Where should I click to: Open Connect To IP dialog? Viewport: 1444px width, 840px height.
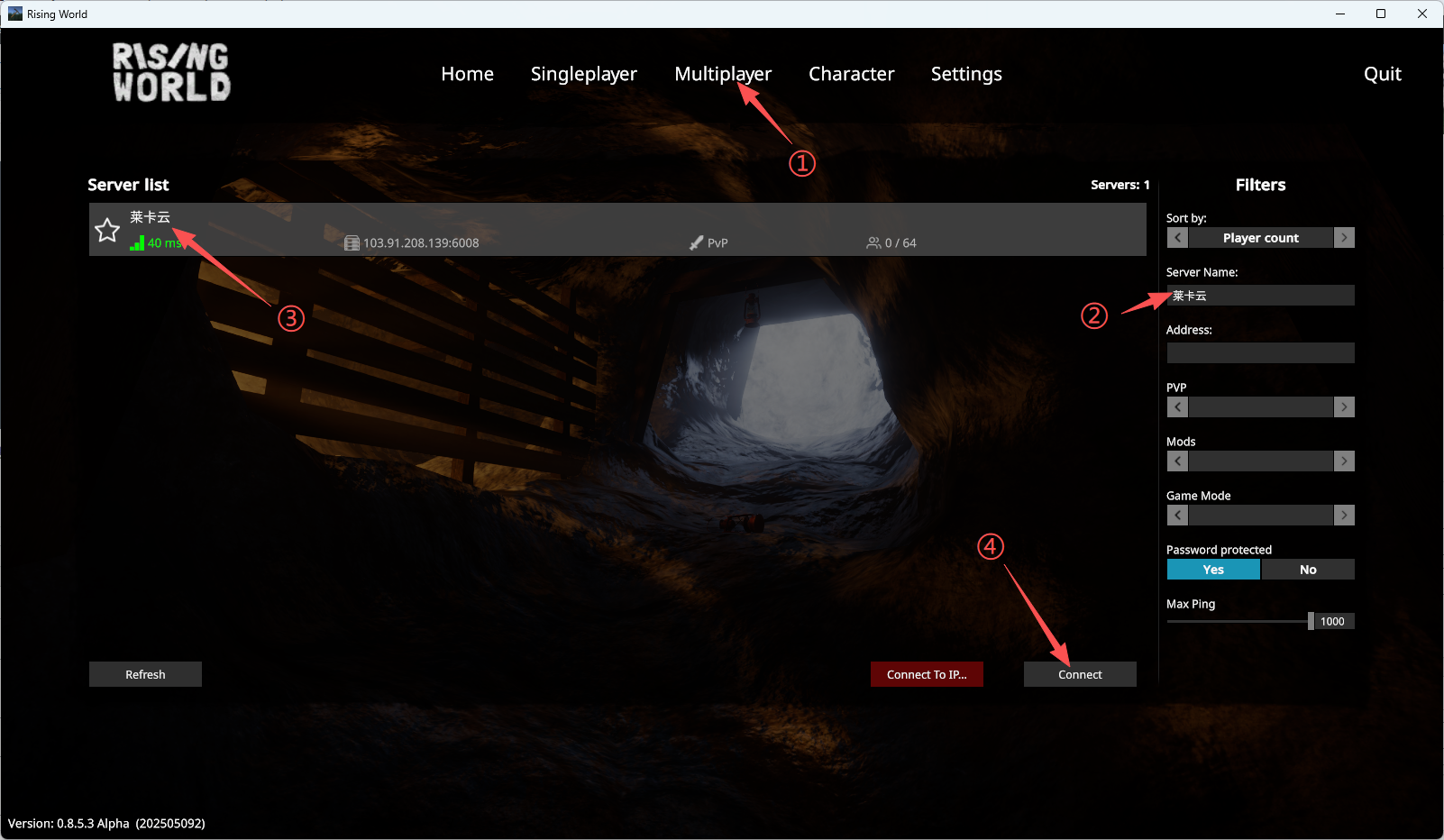pos(927,674)
